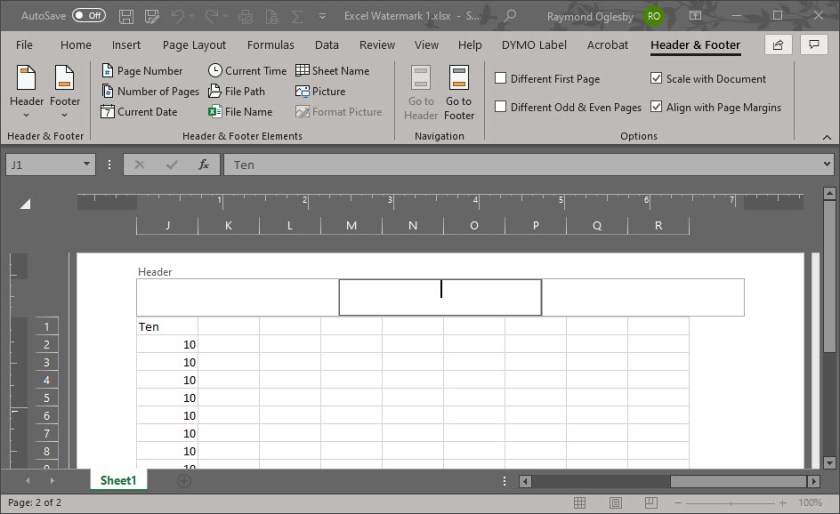
Task: Insert Page Number element into header
Action: [x=142, y=71]
